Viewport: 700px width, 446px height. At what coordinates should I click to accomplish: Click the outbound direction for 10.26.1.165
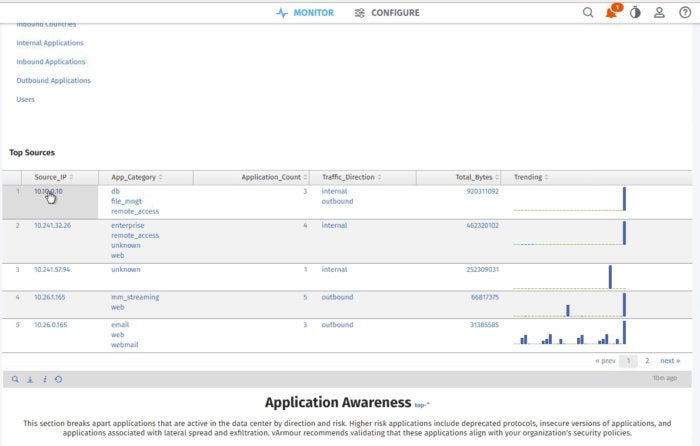[337, 297]
